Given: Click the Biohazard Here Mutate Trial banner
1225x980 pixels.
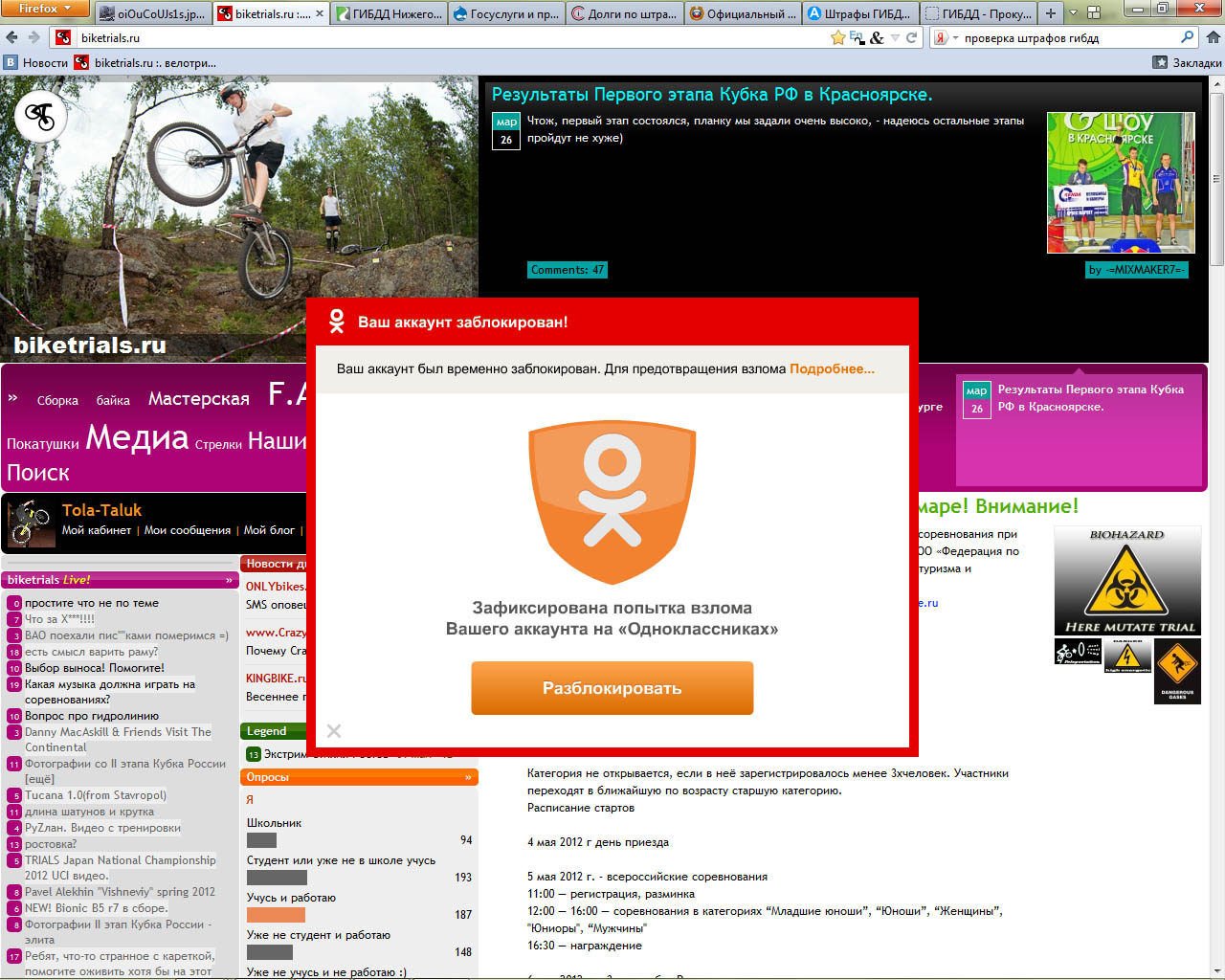Looking at the screenshot, I should coord(1127,581).
